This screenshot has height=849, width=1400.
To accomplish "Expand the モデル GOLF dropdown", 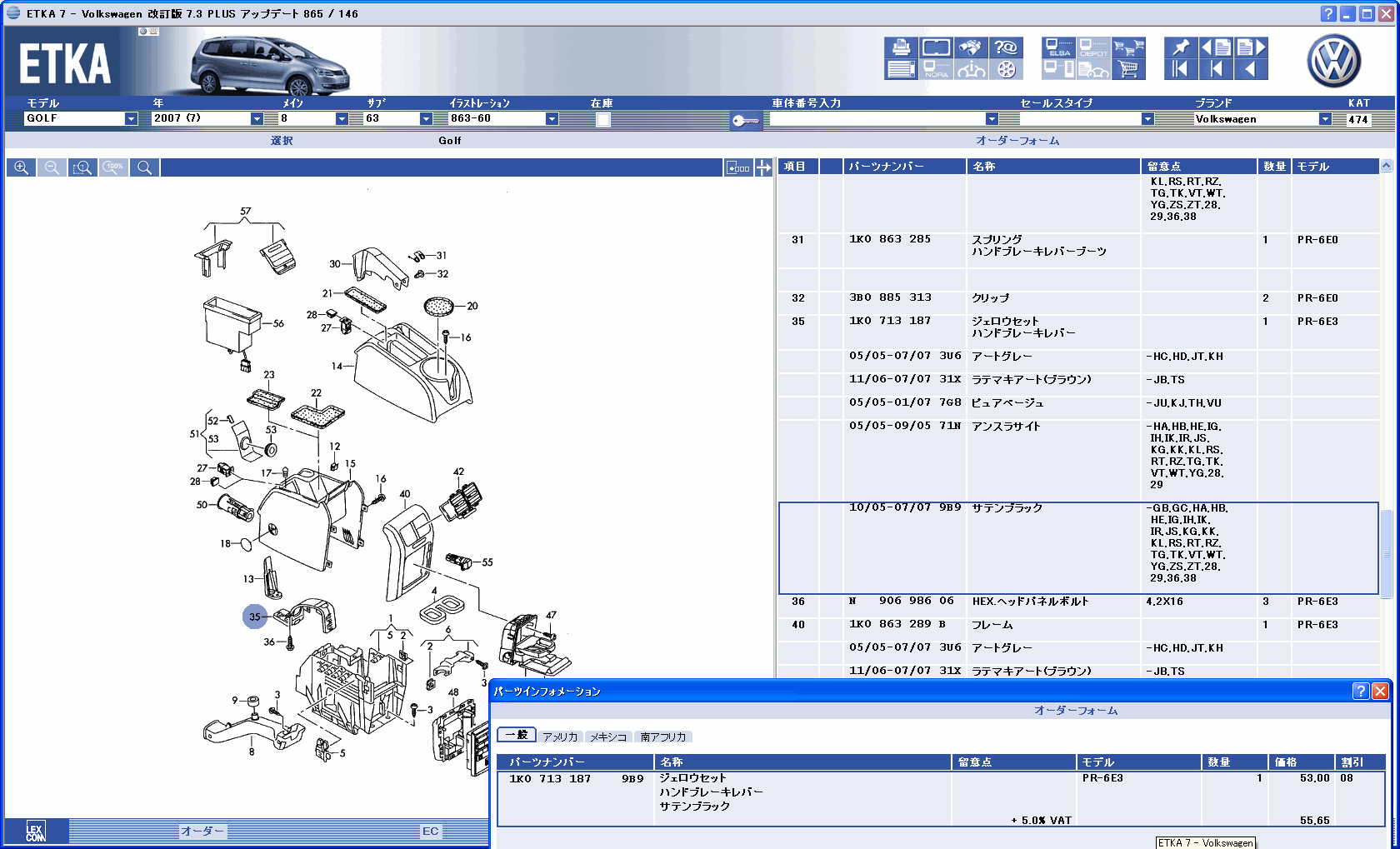I will pyautogui.click(x=131, y=119).
